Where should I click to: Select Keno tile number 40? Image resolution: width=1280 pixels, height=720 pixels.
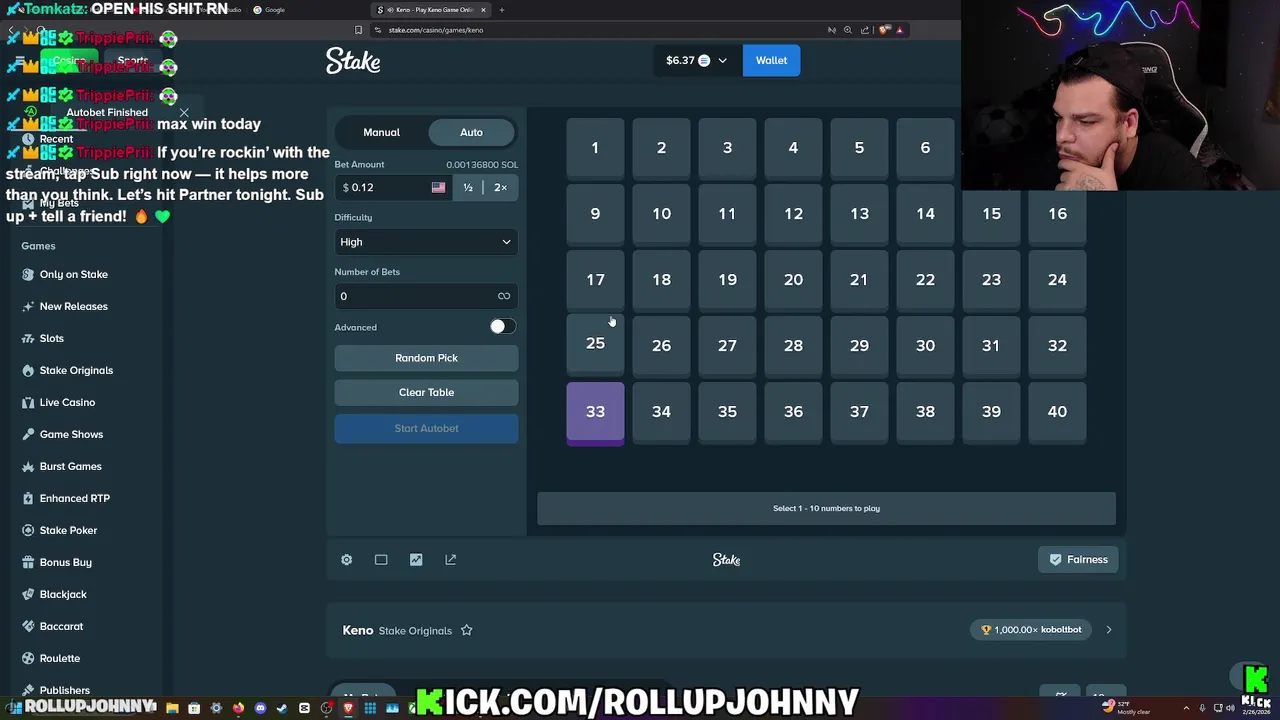(x=1057, y=412)
